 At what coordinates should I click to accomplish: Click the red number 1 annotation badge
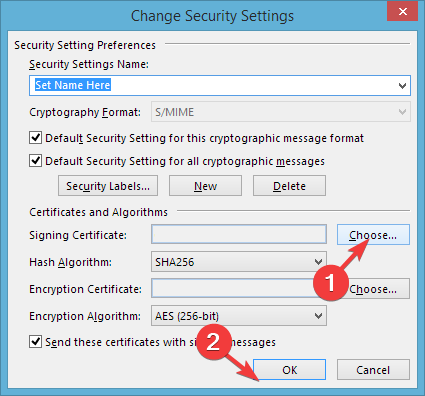click(331, 283)
